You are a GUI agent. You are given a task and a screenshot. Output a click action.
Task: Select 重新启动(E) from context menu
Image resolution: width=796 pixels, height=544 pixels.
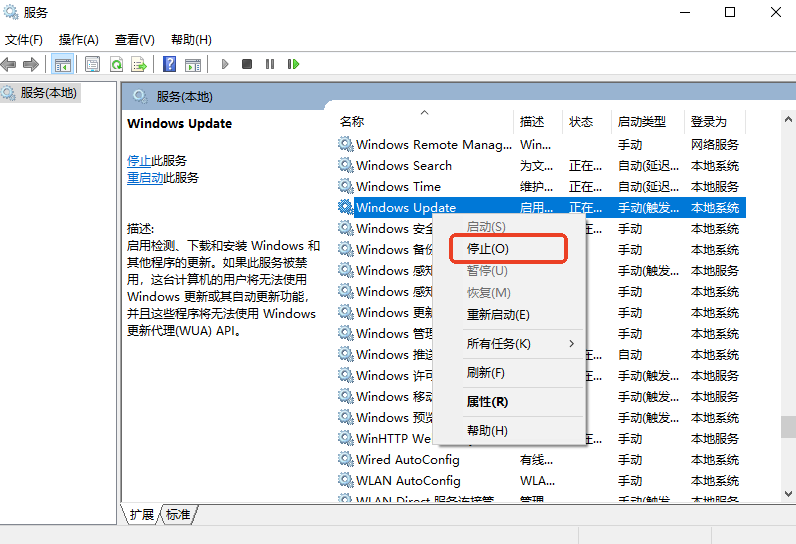point(498,315)
